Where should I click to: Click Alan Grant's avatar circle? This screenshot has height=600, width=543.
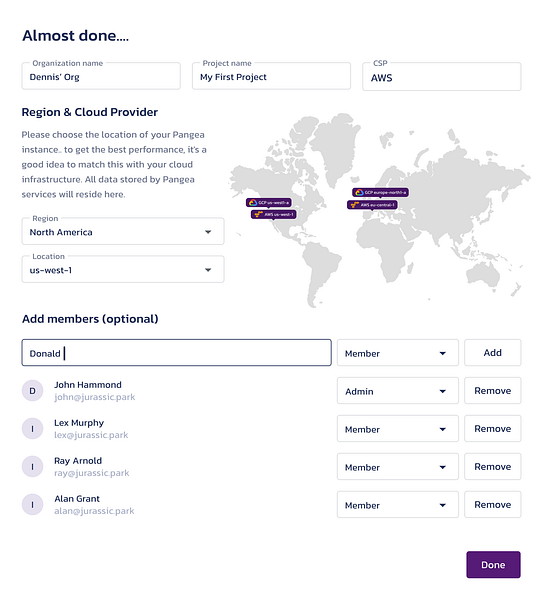coord(33,504)
